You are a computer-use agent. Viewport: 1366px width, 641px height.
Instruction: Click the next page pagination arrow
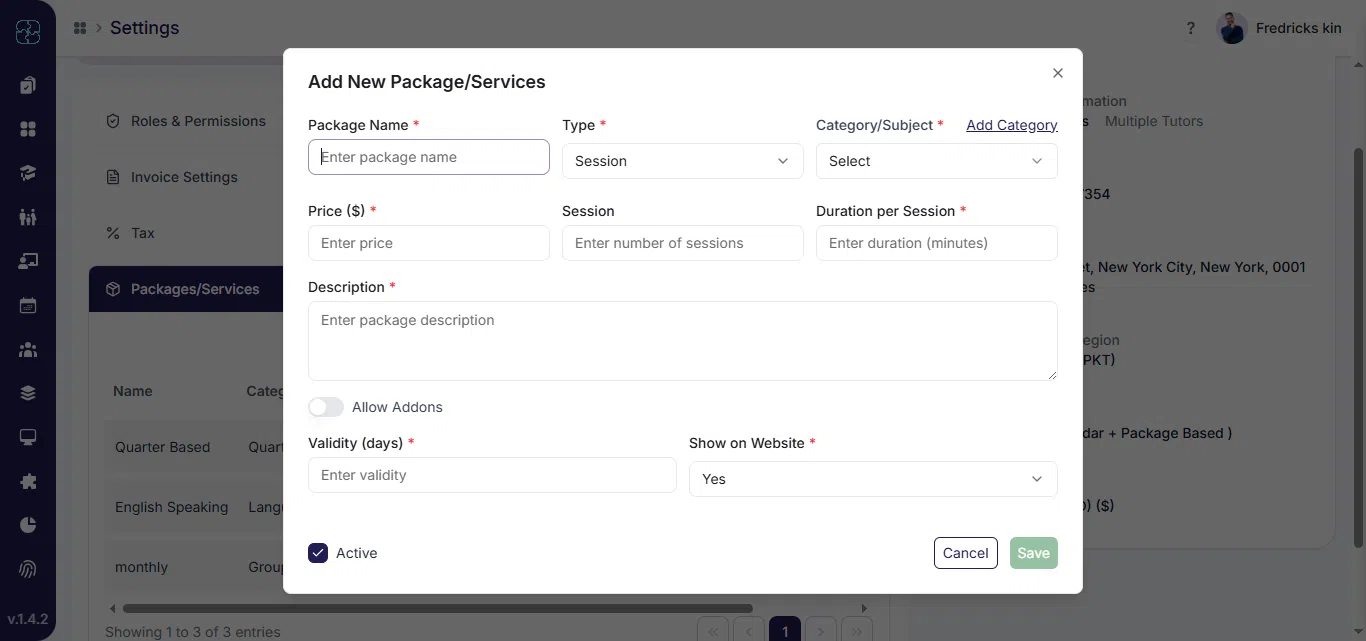coord(821,631)
